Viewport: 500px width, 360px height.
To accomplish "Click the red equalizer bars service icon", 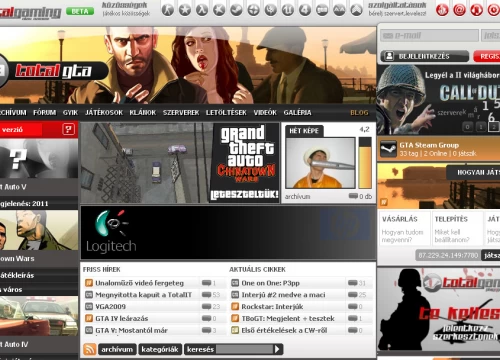I will coord(442,10).
